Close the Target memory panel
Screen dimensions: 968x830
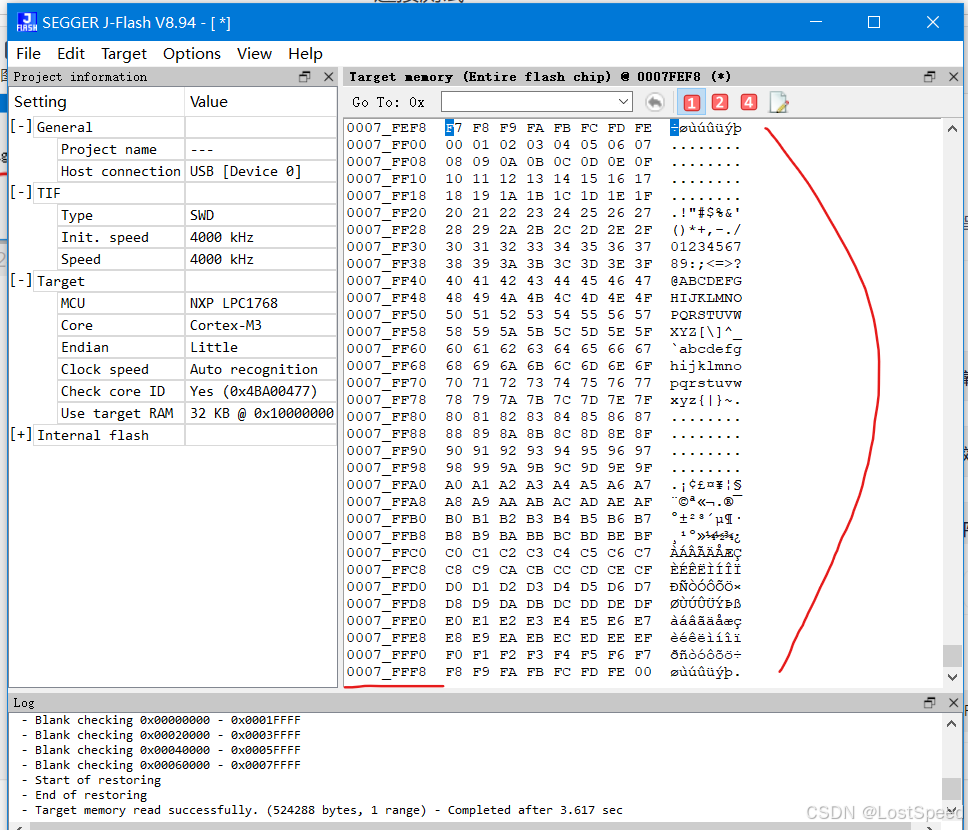coord(954,77)
